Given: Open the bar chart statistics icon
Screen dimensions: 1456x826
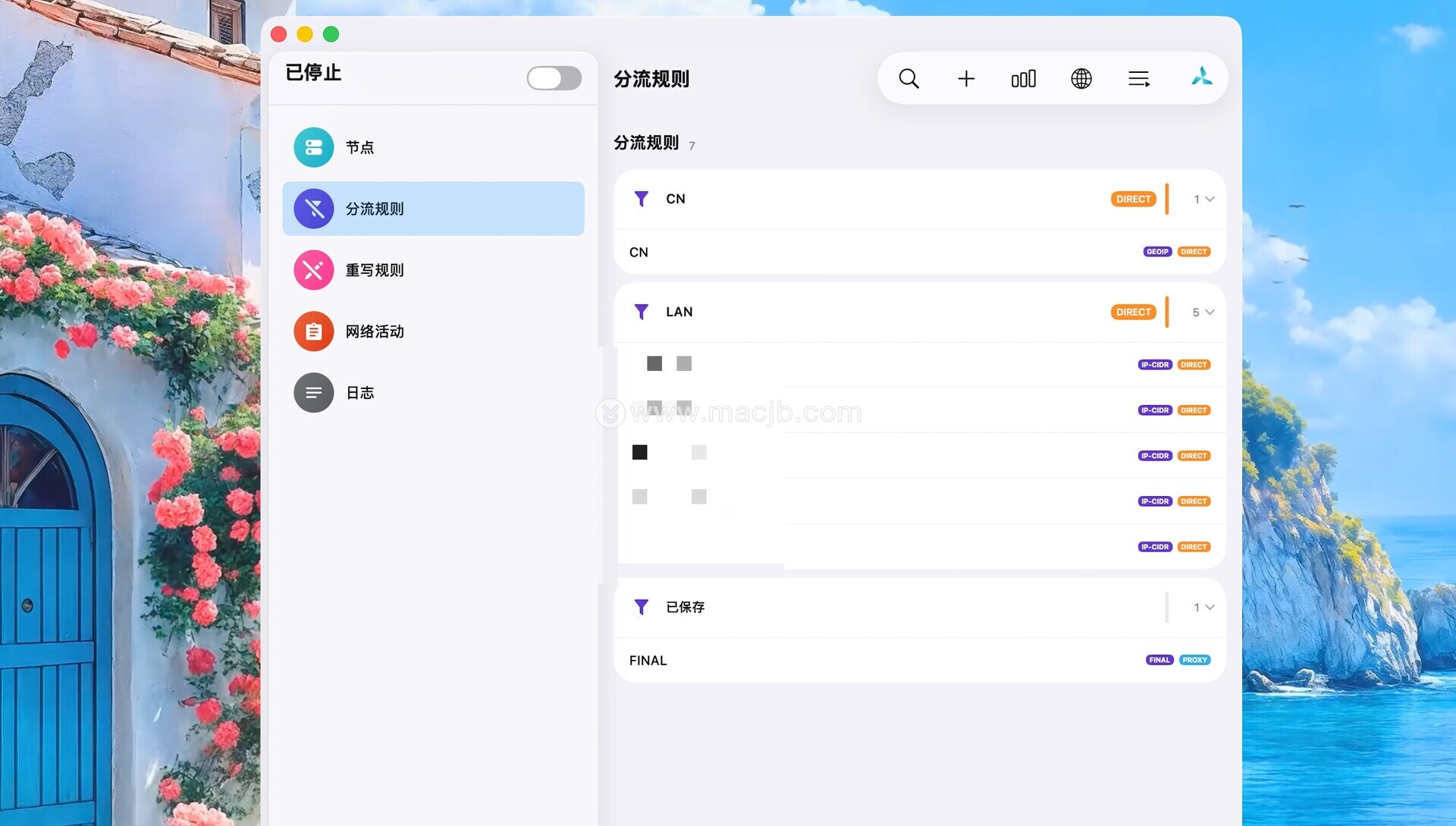Looking at the screenshot, I should click(x=1023, y=79).
